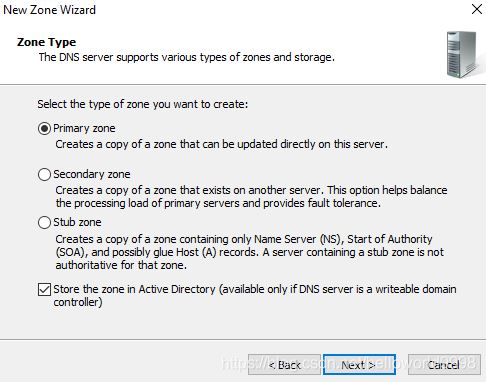Click the New Zone Wizard title text
Image resolution: width=486 pixels, height=382 pixels.
click(x=49, y=10)
